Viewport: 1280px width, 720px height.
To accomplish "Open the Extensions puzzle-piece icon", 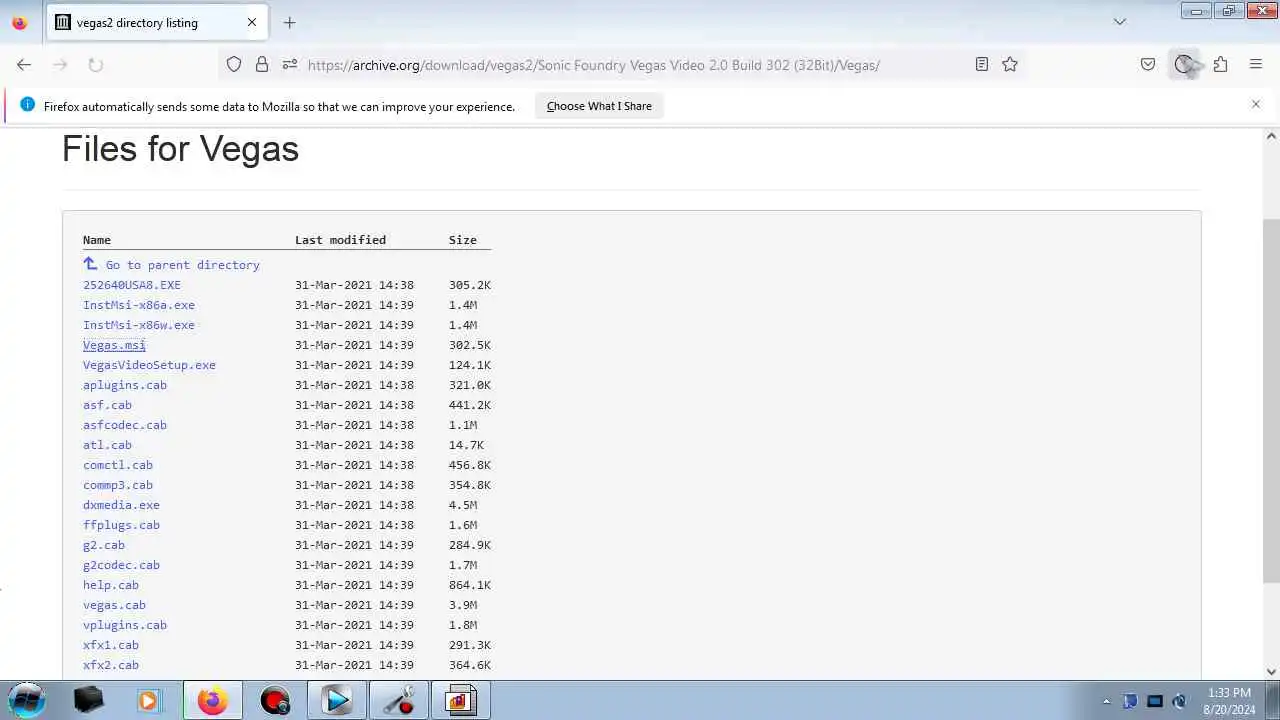I will [x=1220, y=64].
